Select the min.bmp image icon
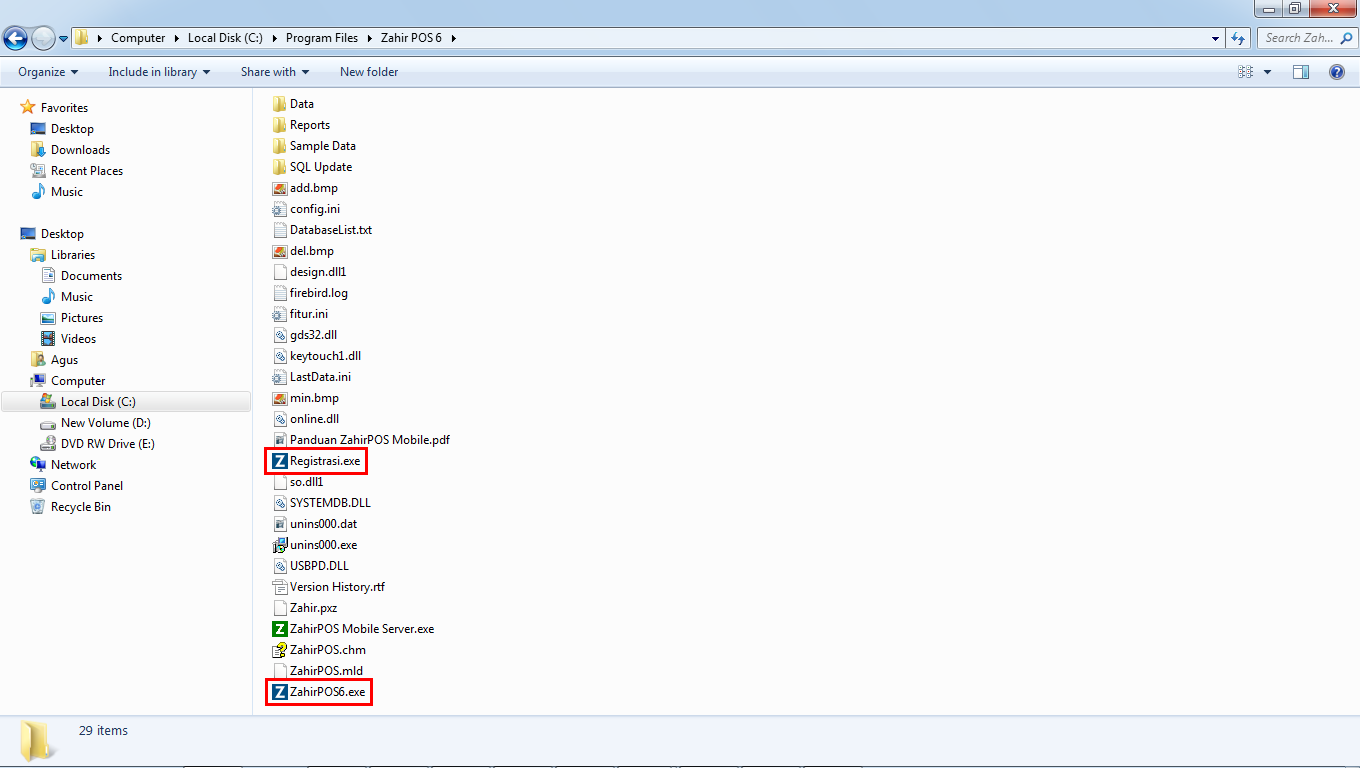This screenshot has width=1360, height=768. tap(280, 398)
